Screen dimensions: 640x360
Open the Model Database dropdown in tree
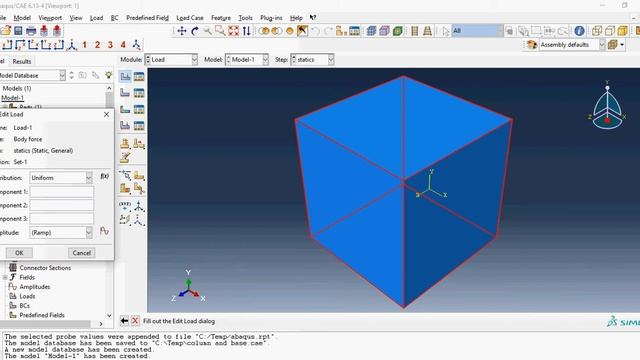(32, 76)
